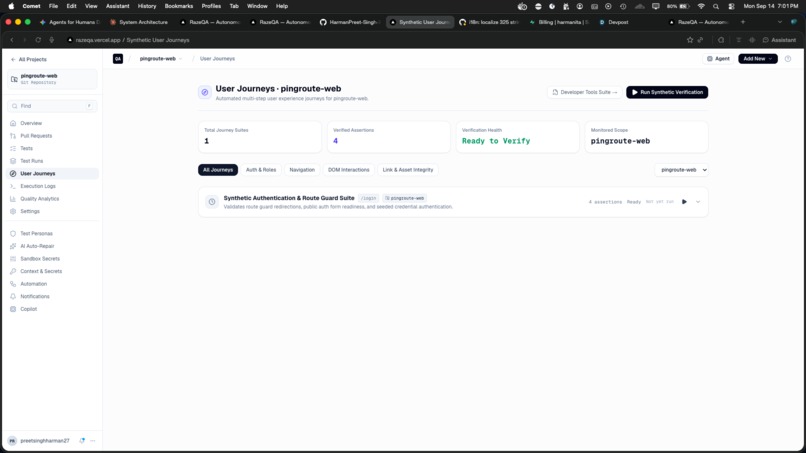Open a new browser tab with plus
The image size is (806, 453).
[x=742, y=22]
